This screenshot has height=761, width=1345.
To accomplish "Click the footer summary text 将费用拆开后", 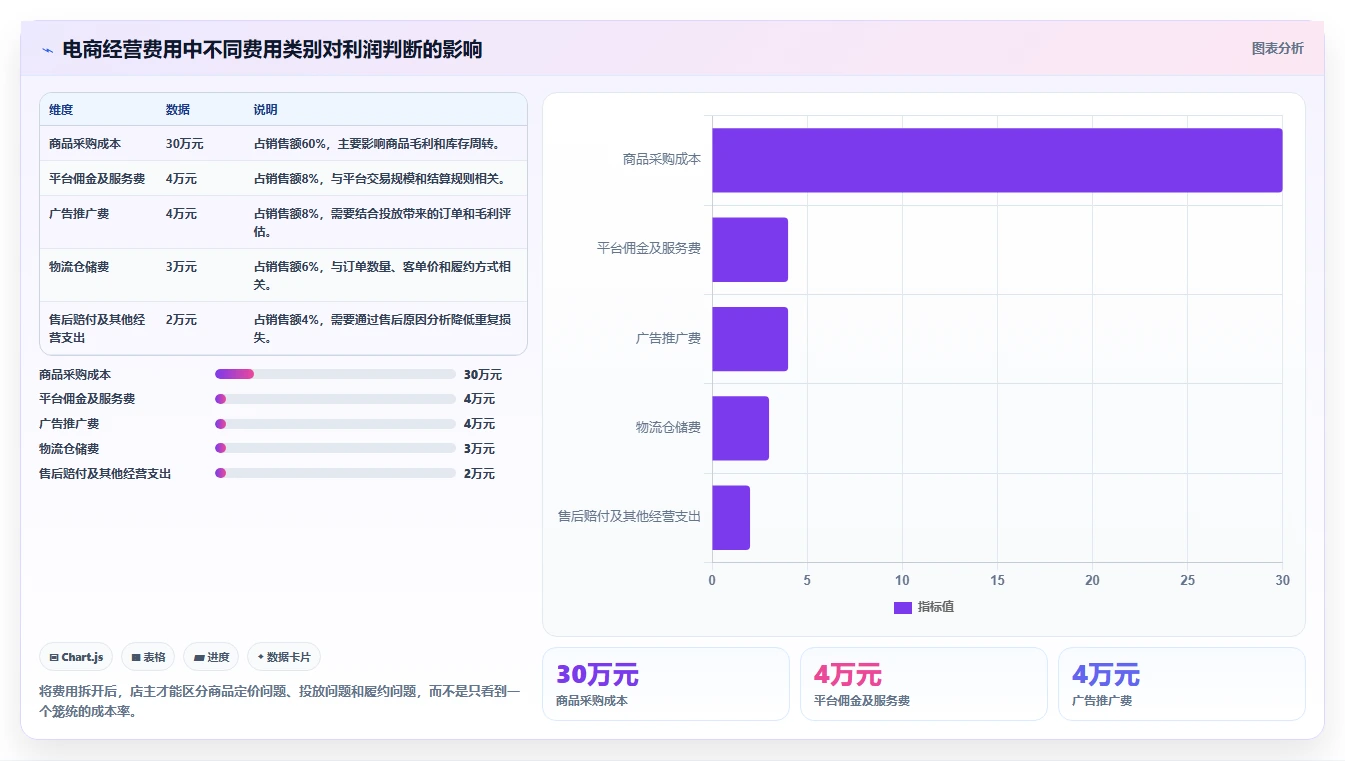I will [x=279, y=701].
